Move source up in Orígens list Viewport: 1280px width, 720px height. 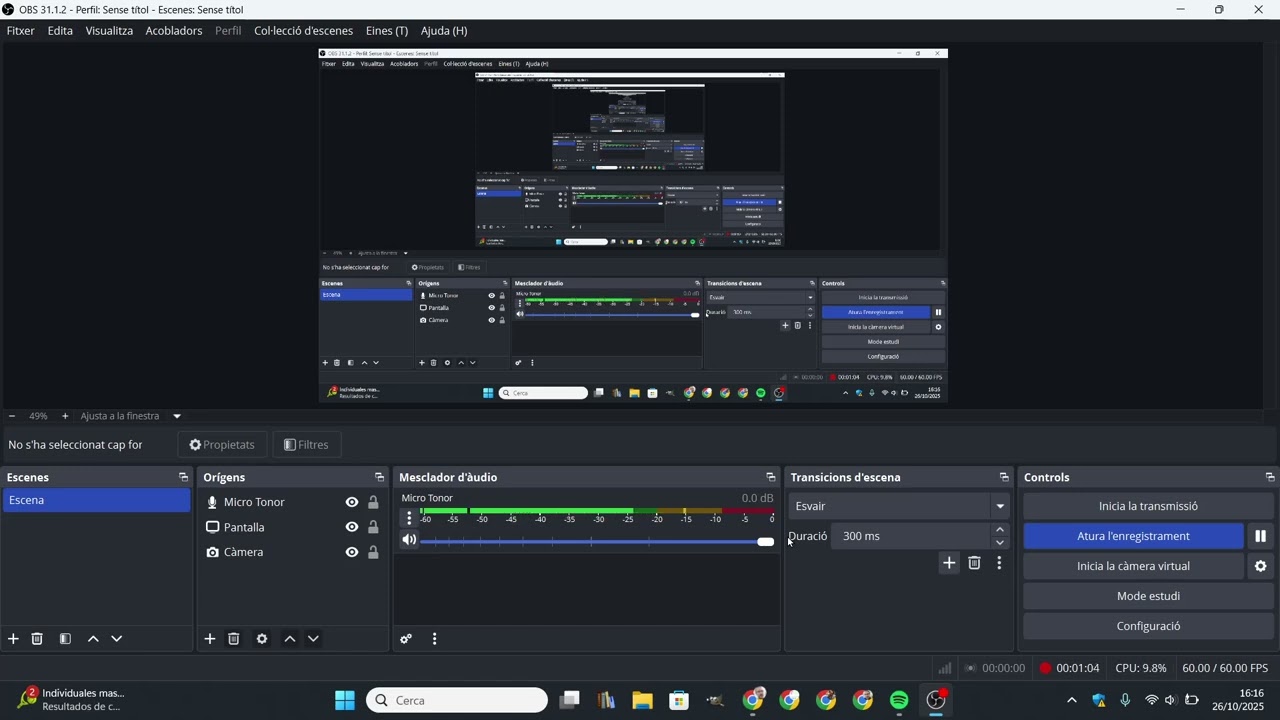[290, 639]
